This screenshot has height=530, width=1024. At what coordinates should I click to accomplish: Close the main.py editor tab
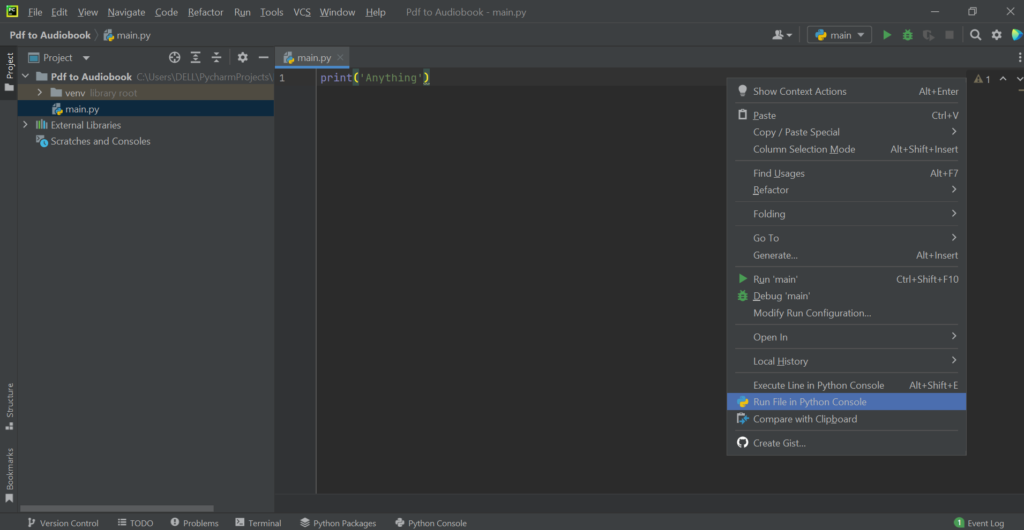click(x=340, y=57)
